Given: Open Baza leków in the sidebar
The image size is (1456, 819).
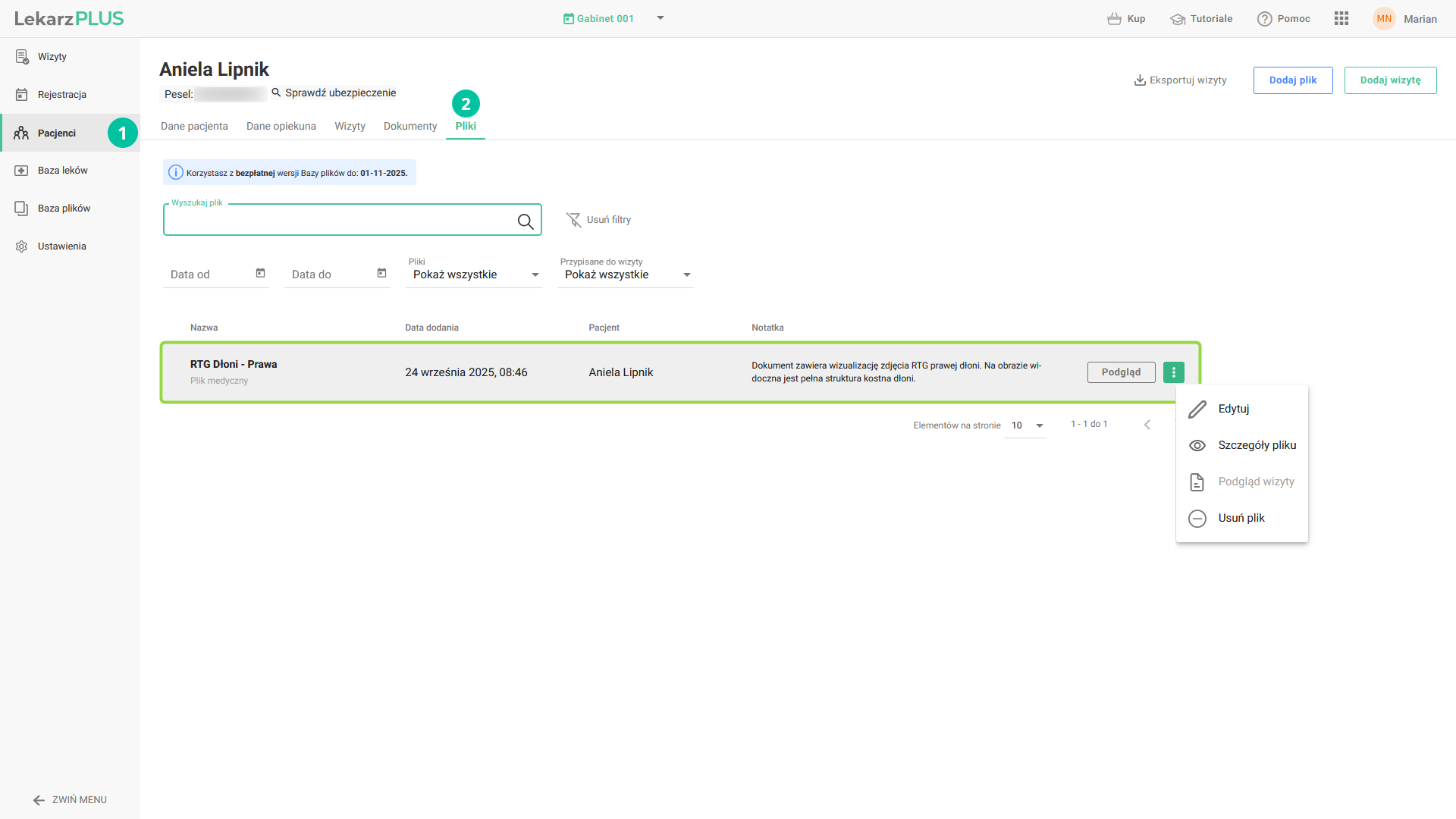Looking at the screenshot, I should [x=63, y=171].
